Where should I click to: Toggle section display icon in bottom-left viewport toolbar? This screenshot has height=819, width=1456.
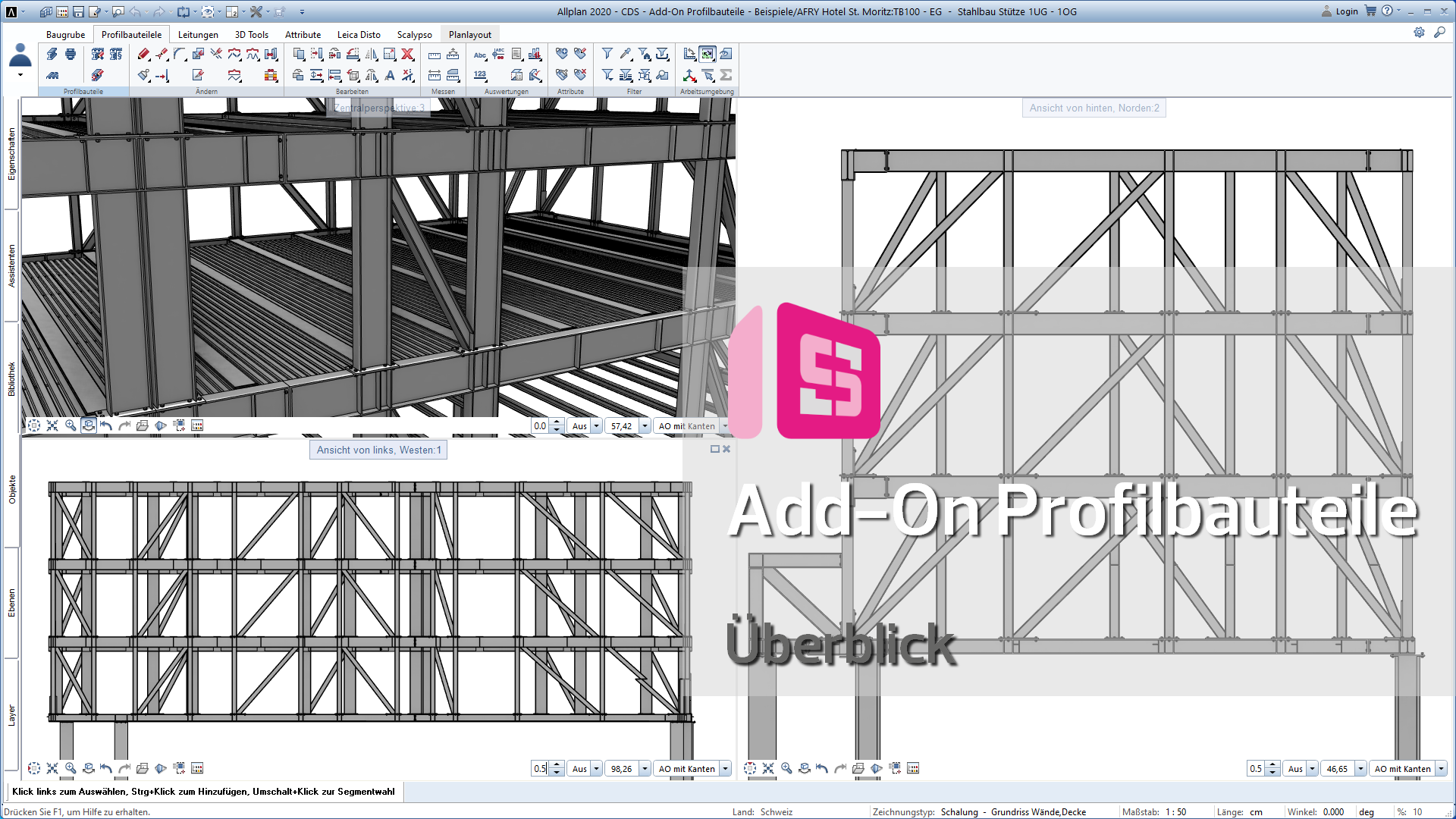161,768
